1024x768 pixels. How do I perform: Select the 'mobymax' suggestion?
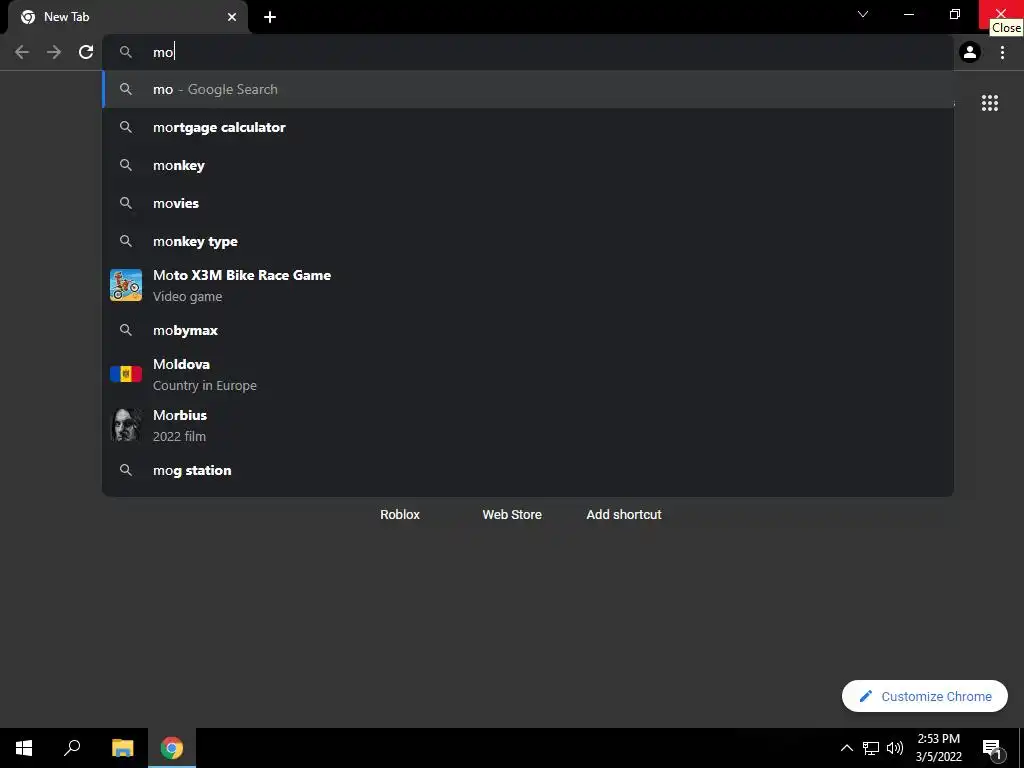coord(528,330)
